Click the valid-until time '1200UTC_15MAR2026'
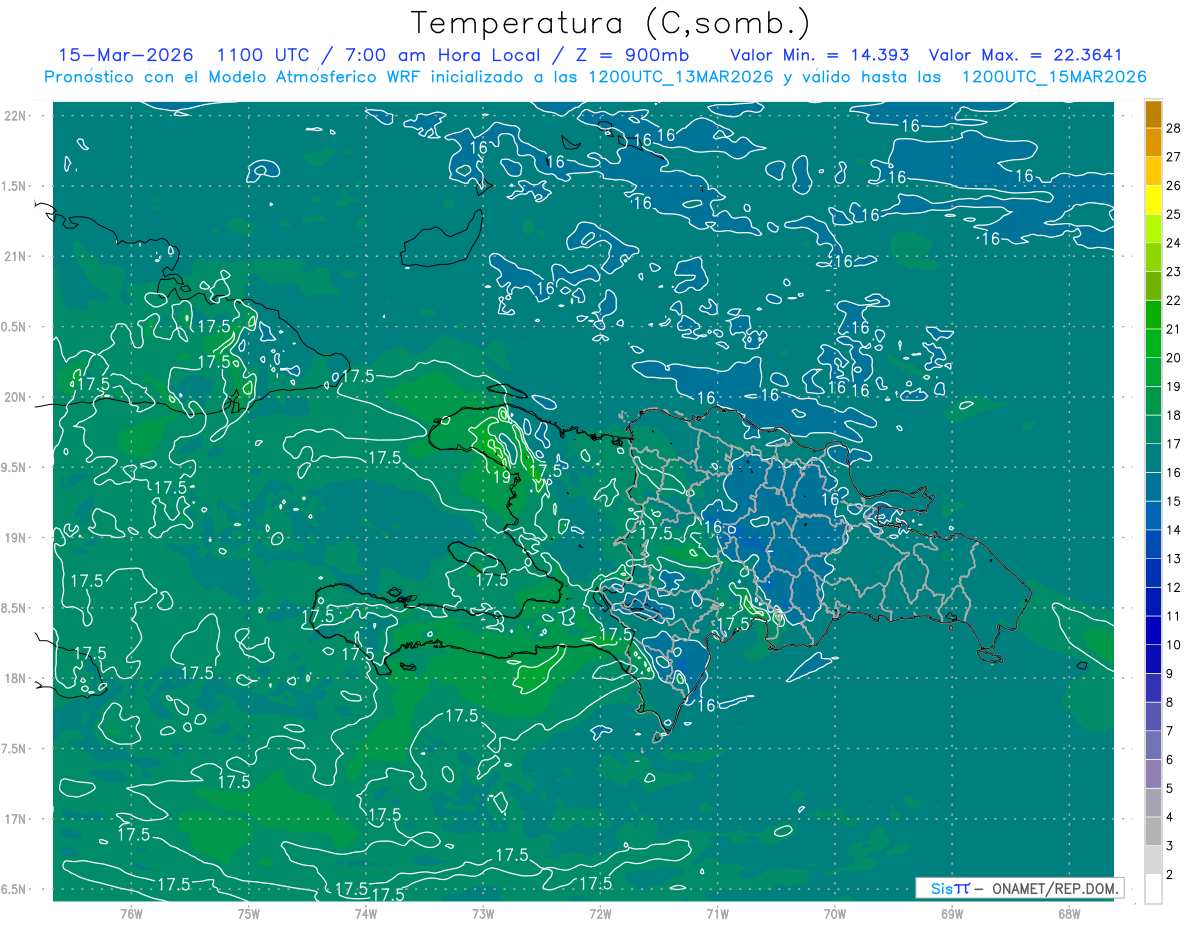Image resolution: width=1200 pixels, height=927 pixels. pyautogui.click(x=1054, y=76)
